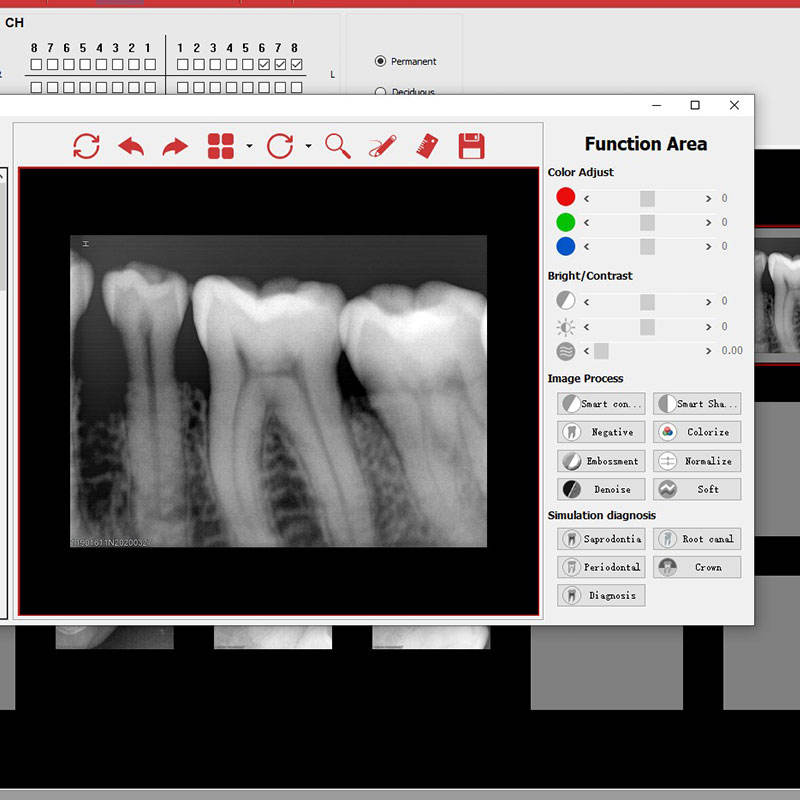
Task: Click the refresh/reload image icon
Action: tap(86, 146)
